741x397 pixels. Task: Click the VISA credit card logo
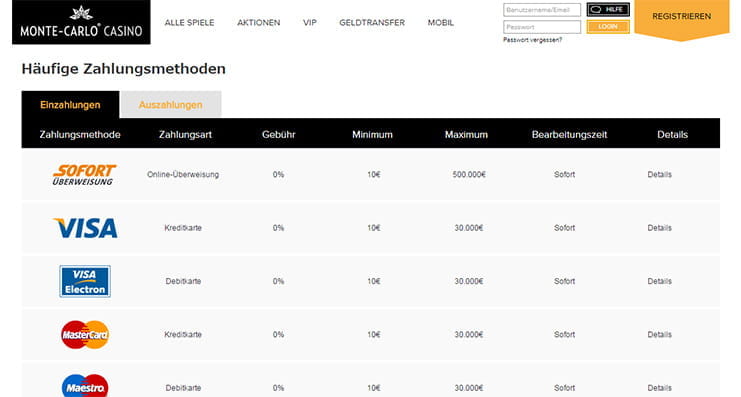point(86,228)
